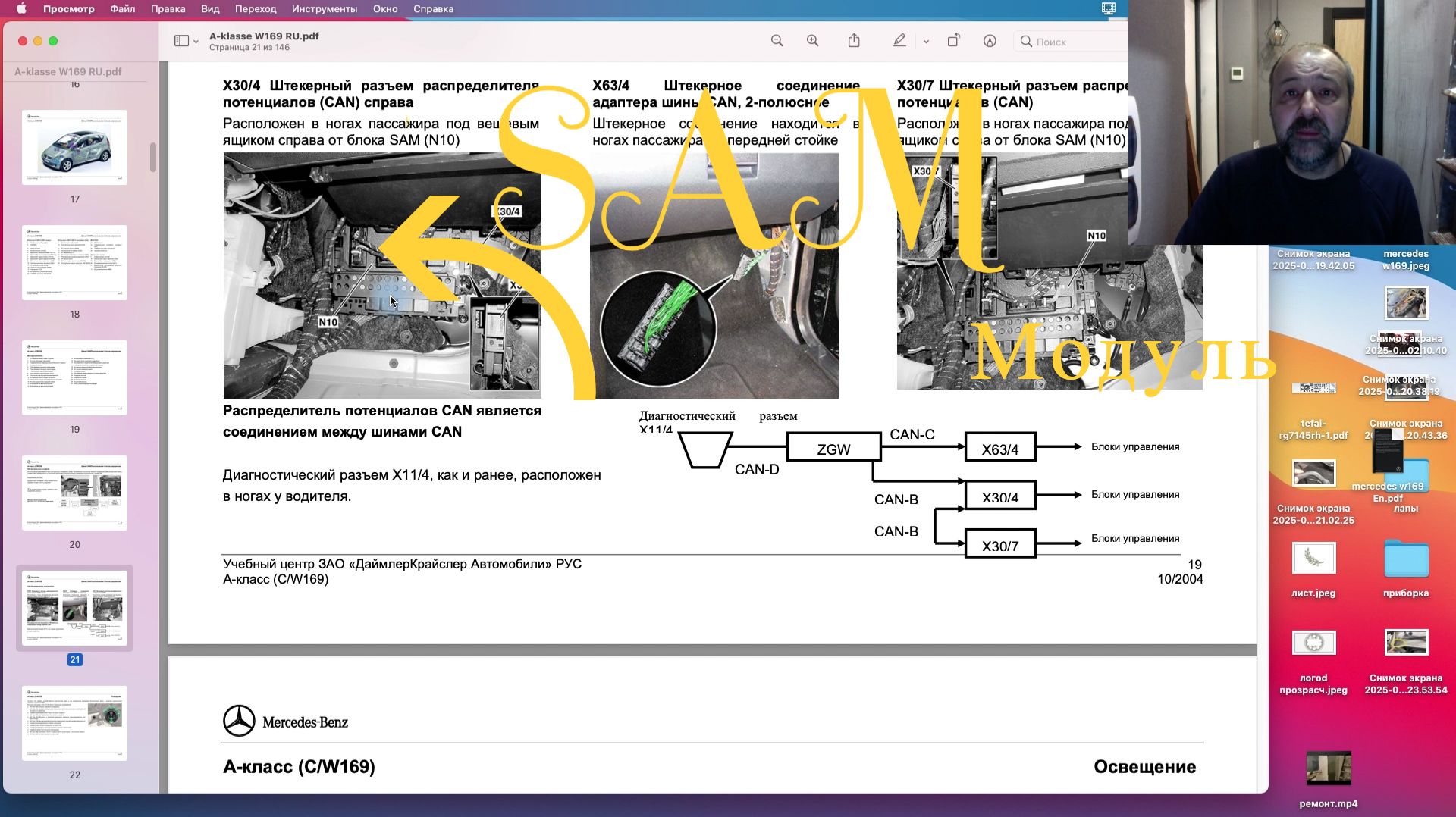
Task: Select the highlight pen tool
Action: [899, 41]
